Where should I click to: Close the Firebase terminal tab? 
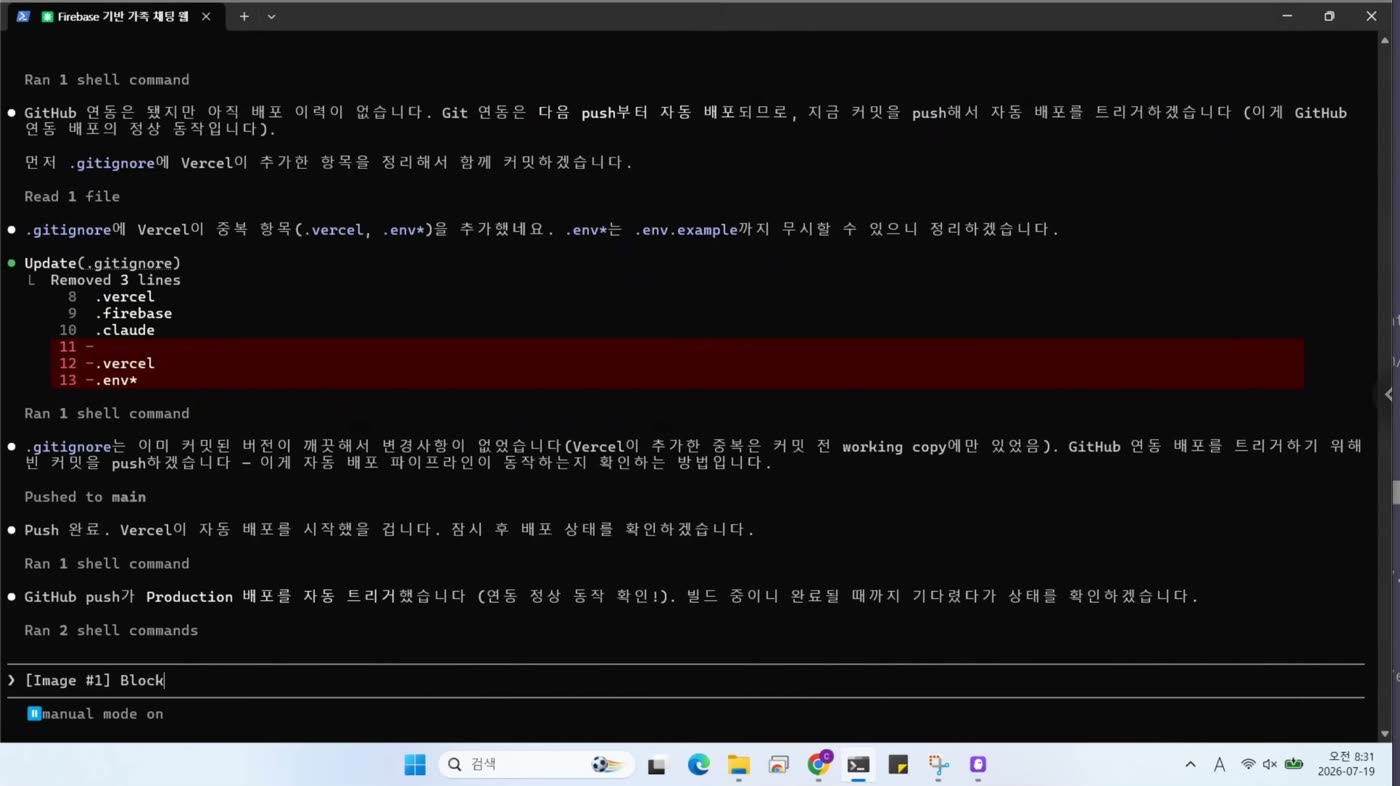coord(206,16)
